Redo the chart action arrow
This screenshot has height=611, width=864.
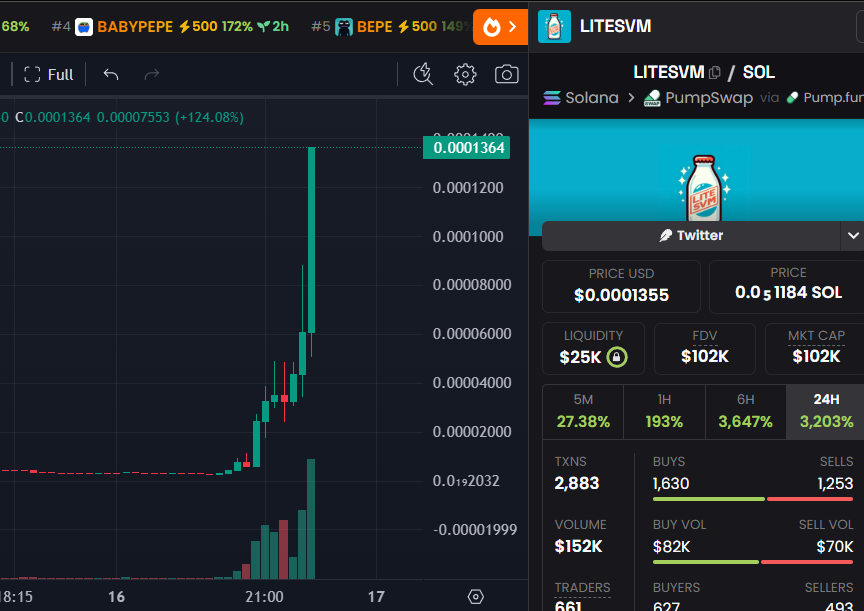pos(152,74)
